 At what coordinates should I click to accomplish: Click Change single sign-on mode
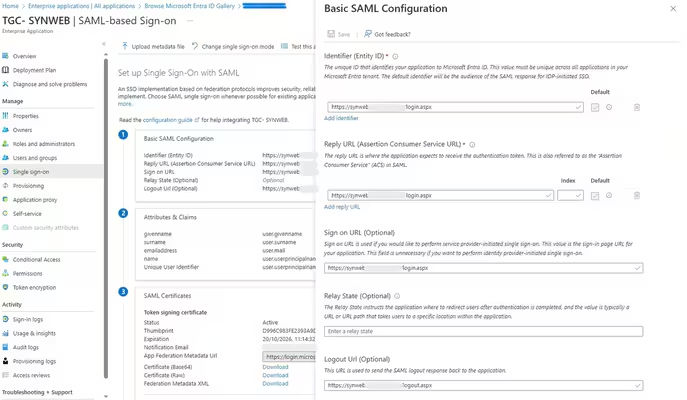coord(235,46)
